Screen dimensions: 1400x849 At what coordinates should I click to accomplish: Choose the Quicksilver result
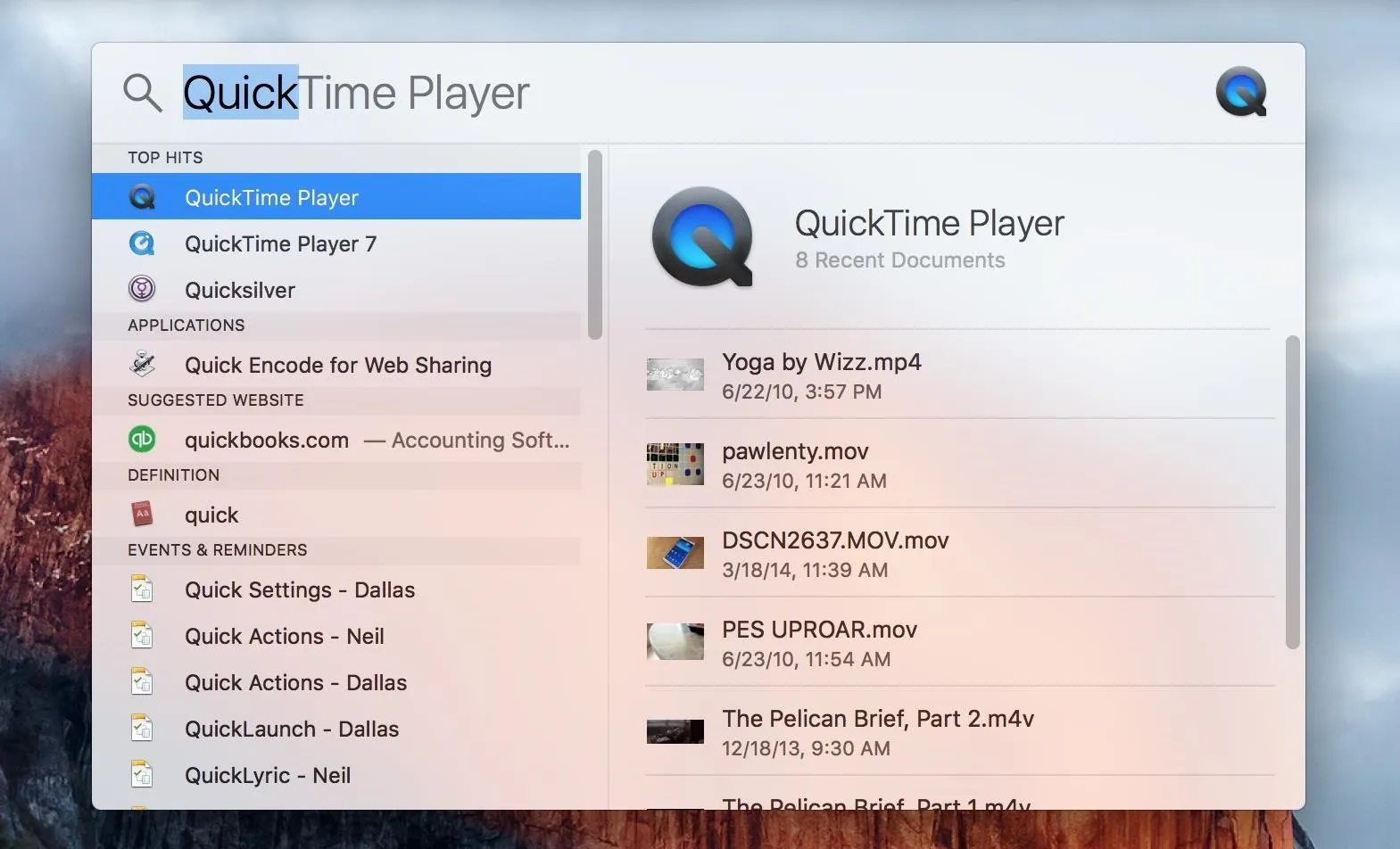coord(336,290)
